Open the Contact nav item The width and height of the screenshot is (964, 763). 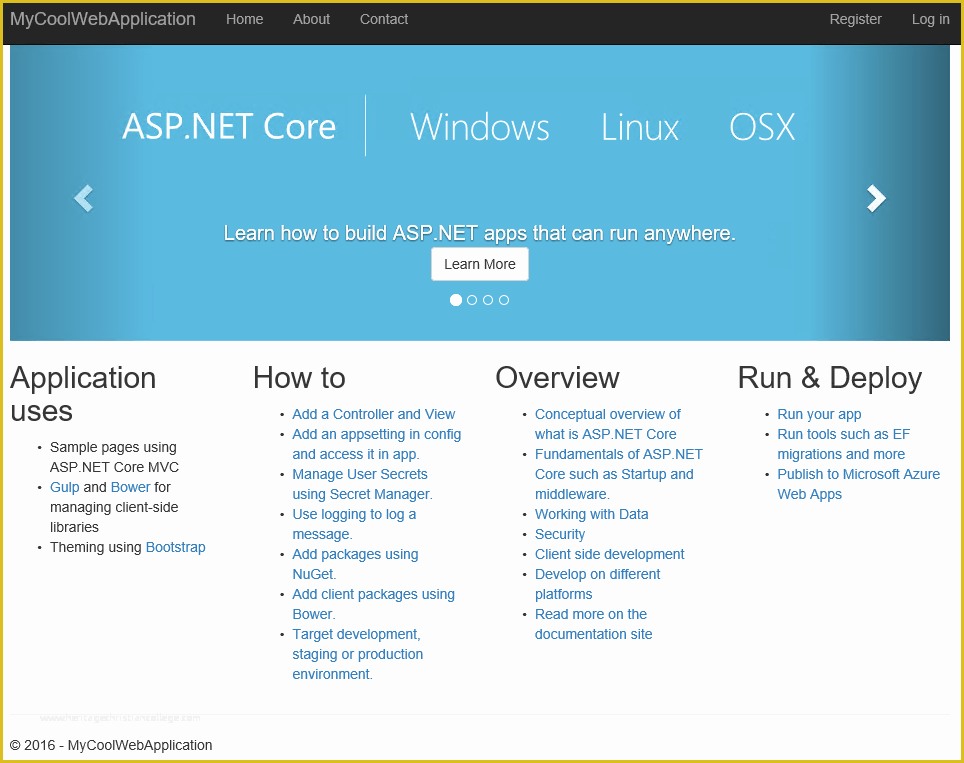384,20
